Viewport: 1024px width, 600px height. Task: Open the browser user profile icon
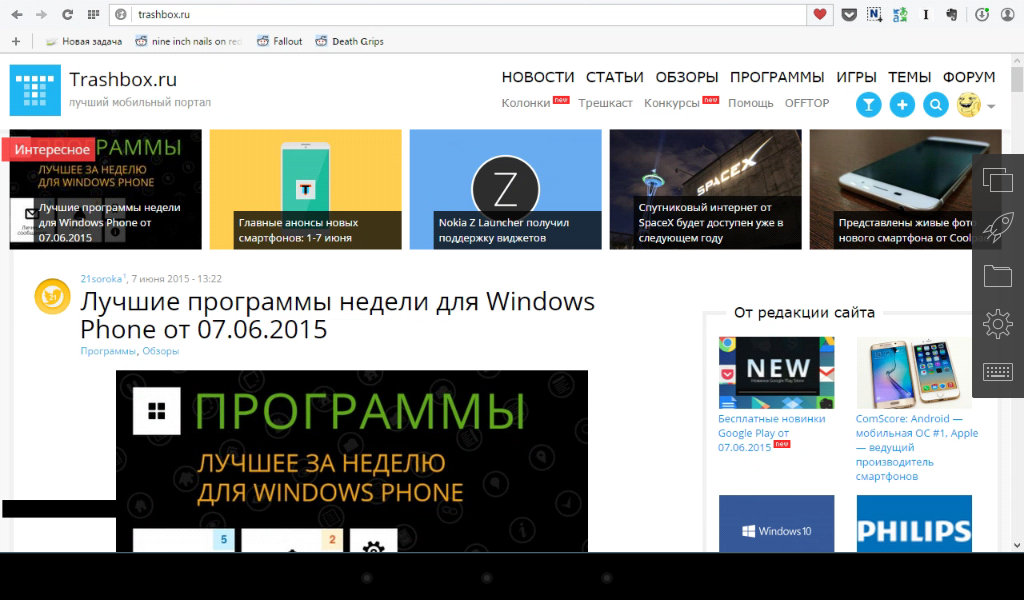pos(1008,14)
